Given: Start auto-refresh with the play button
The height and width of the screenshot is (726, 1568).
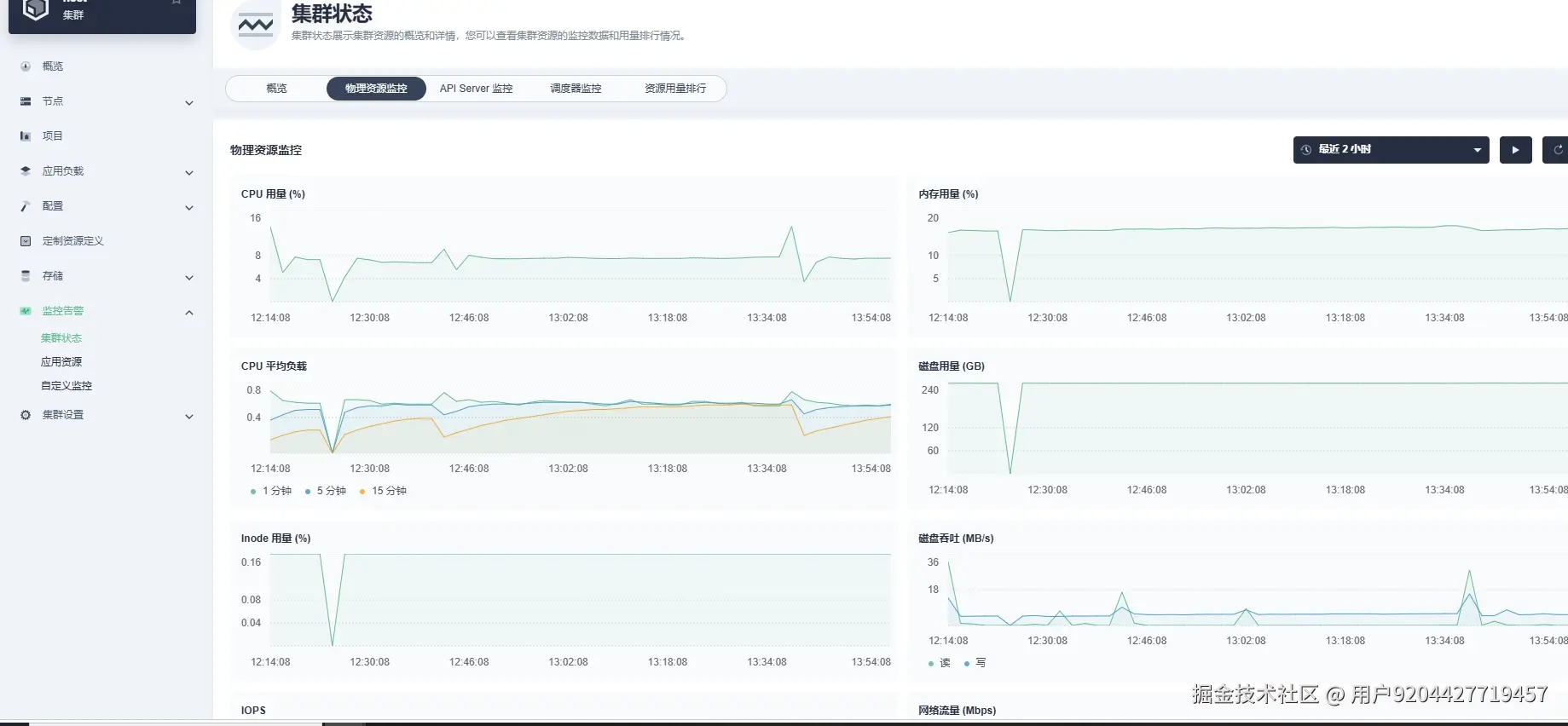Looking at the screenshot, I should click(x=1516, y=150).
